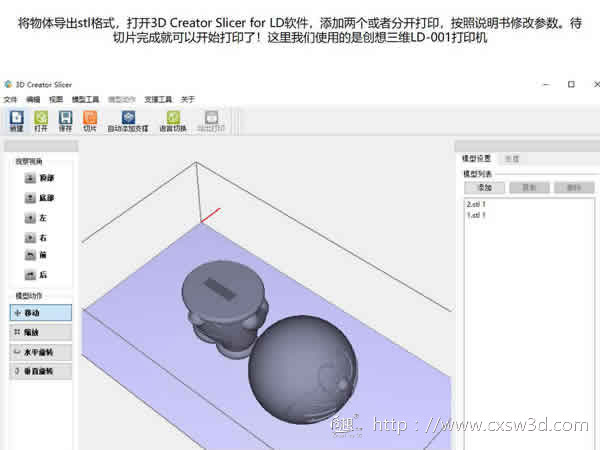
Task: Click the green 打开 (Open) toolbar icon
Action: pos(41,117)
